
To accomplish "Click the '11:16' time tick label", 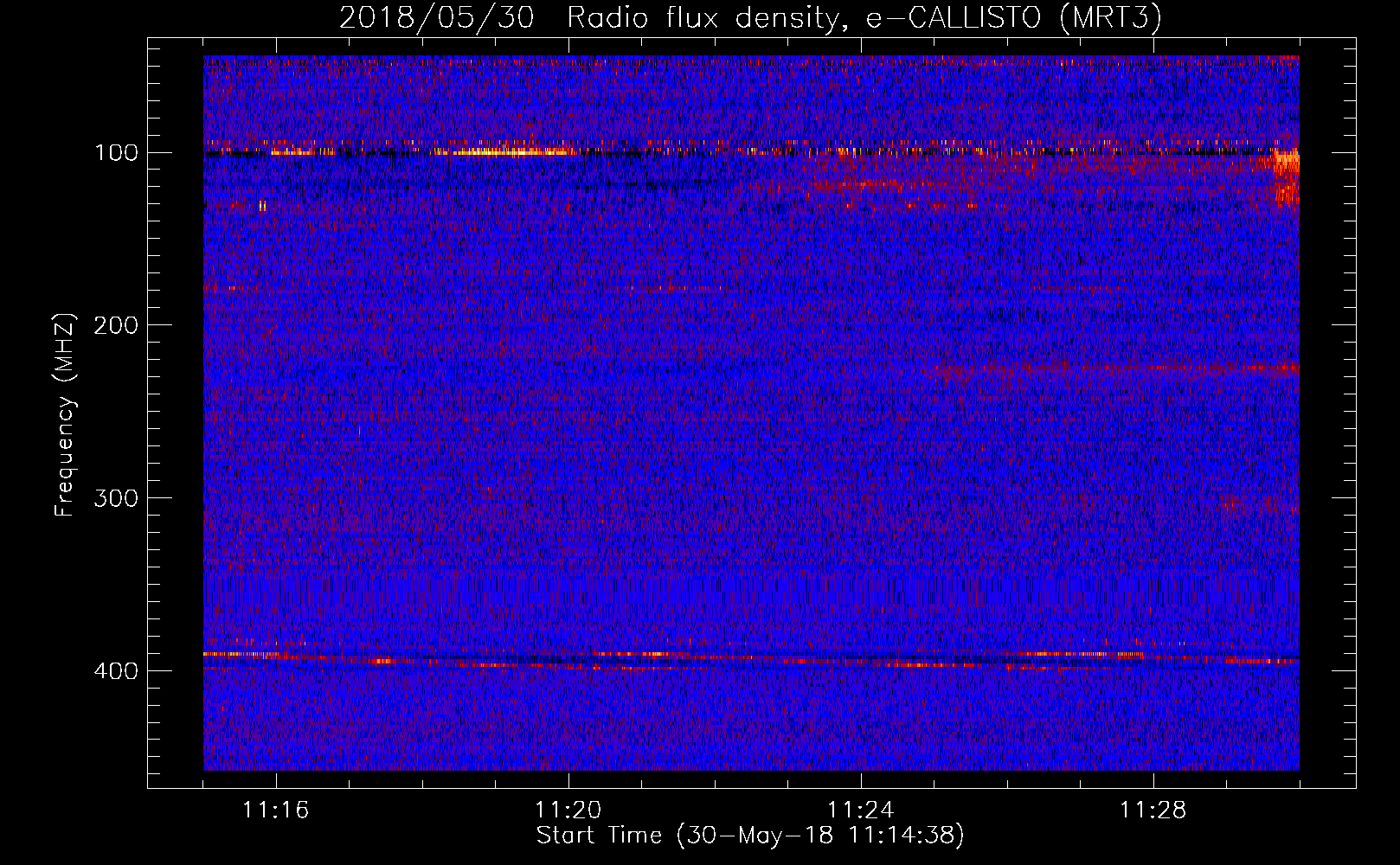I will point(275,811).
